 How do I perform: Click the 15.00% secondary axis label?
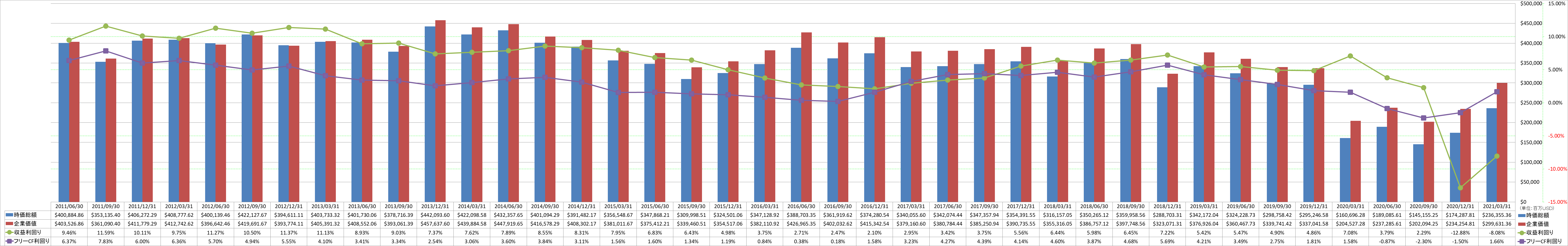(x=1557, y=4)
